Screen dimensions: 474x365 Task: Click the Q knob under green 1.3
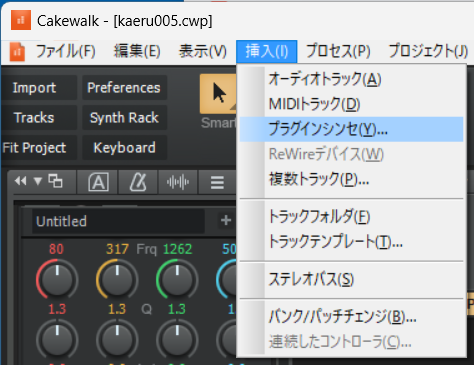click(177, 339)
